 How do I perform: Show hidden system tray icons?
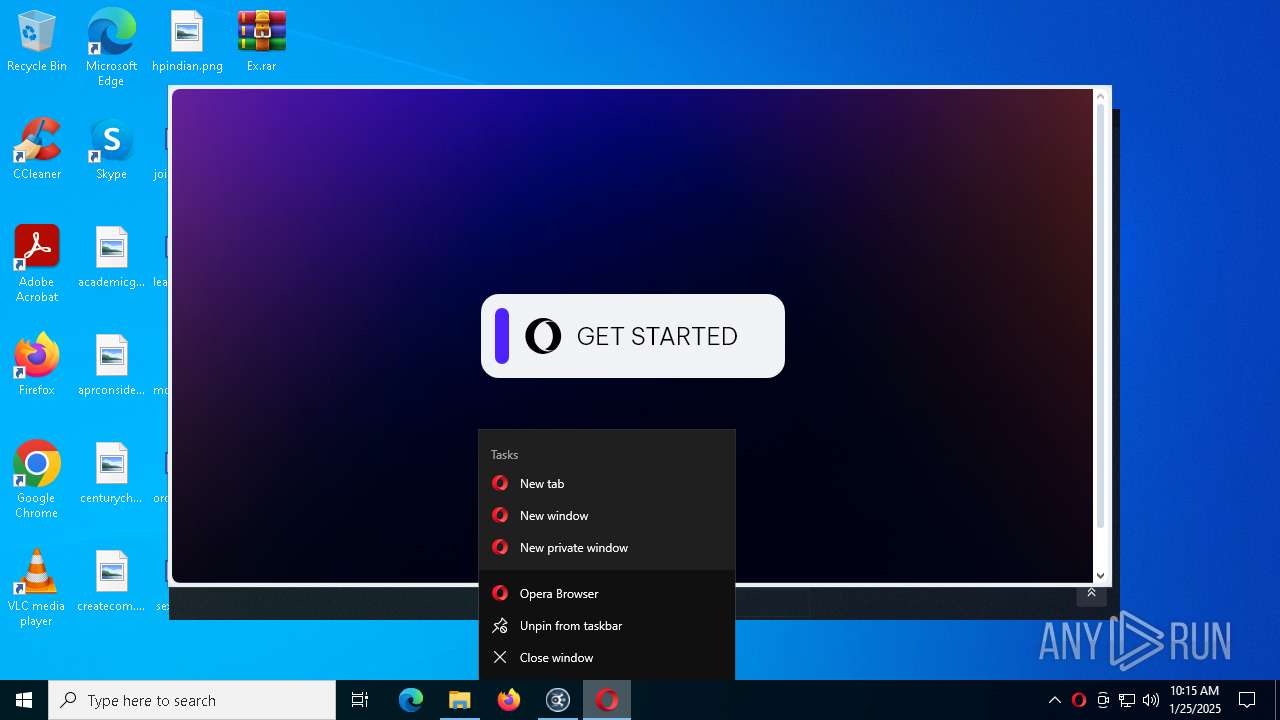pos(1054,700)
